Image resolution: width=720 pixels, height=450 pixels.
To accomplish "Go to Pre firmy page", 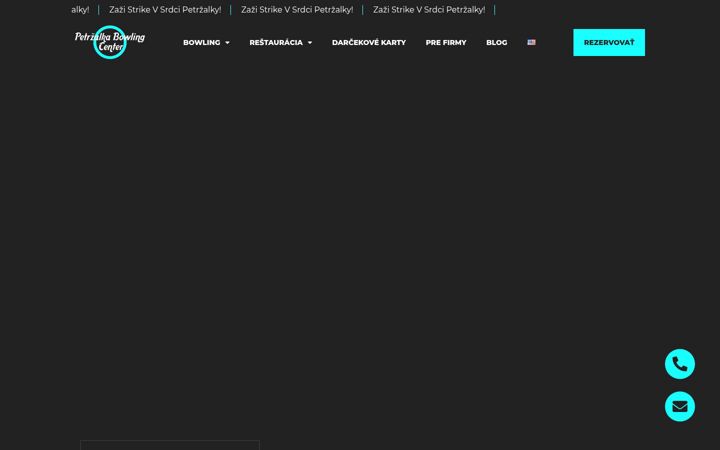I will tap(446, 42).
